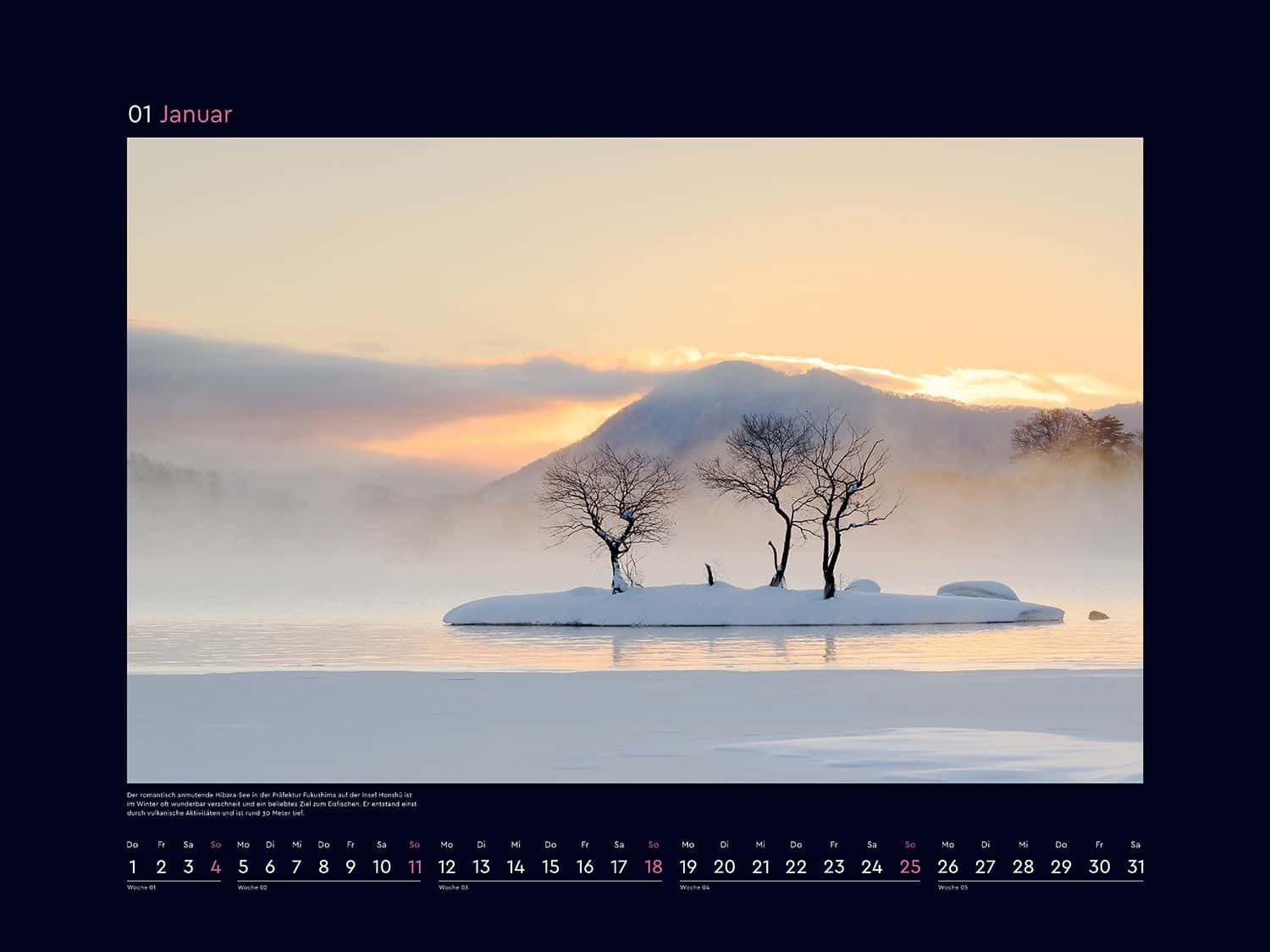The image size is (1270, 952).
Task: Select date 8 in the calendar strip
Action: pos(323,867)
